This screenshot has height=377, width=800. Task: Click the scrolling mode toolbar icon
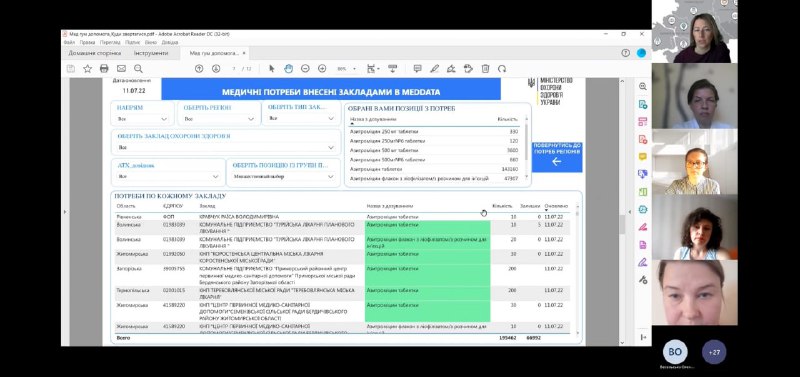click(392, 68)
